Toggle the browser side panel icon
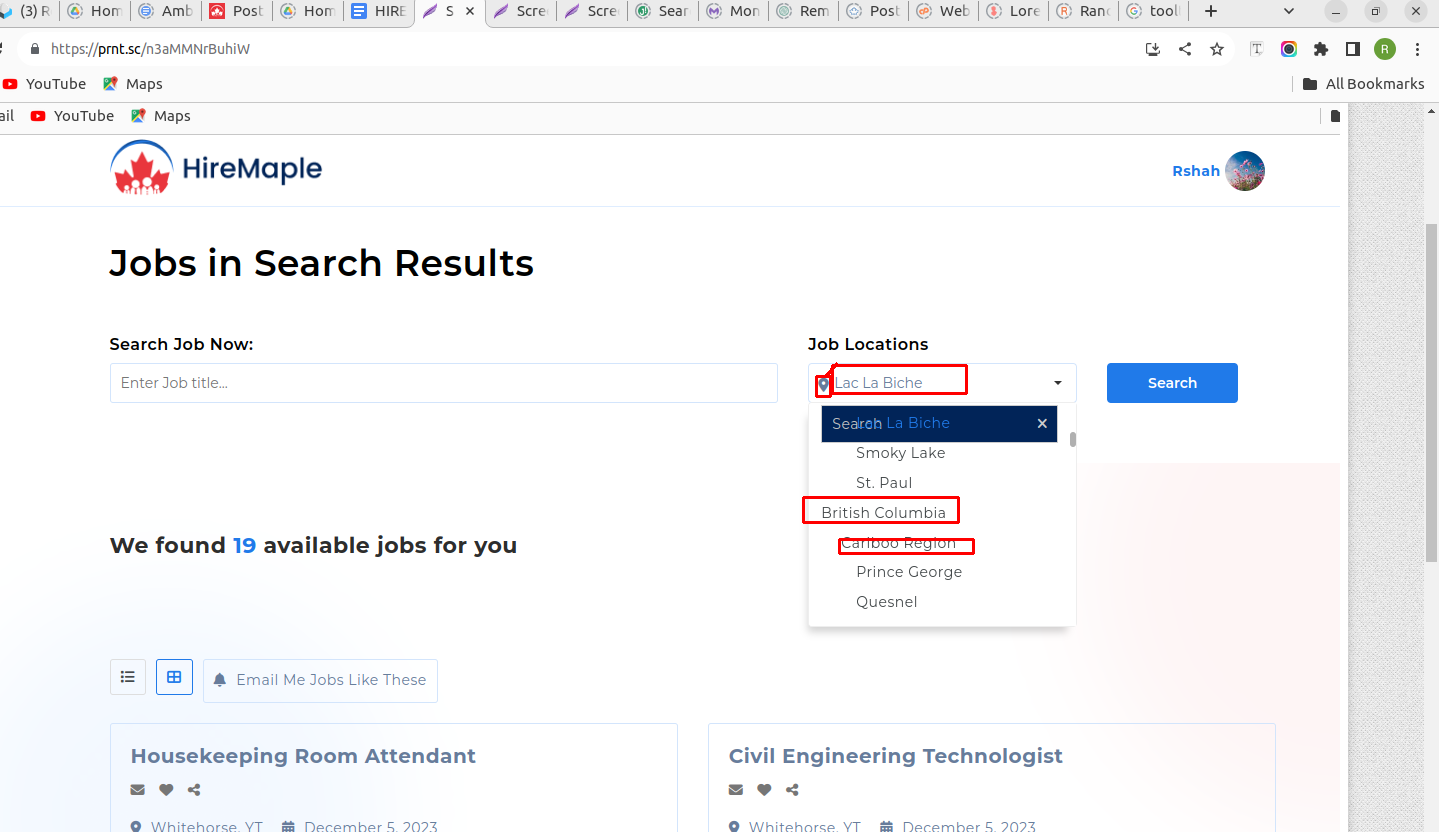 pyautogui.click(x=1353, y=49)
